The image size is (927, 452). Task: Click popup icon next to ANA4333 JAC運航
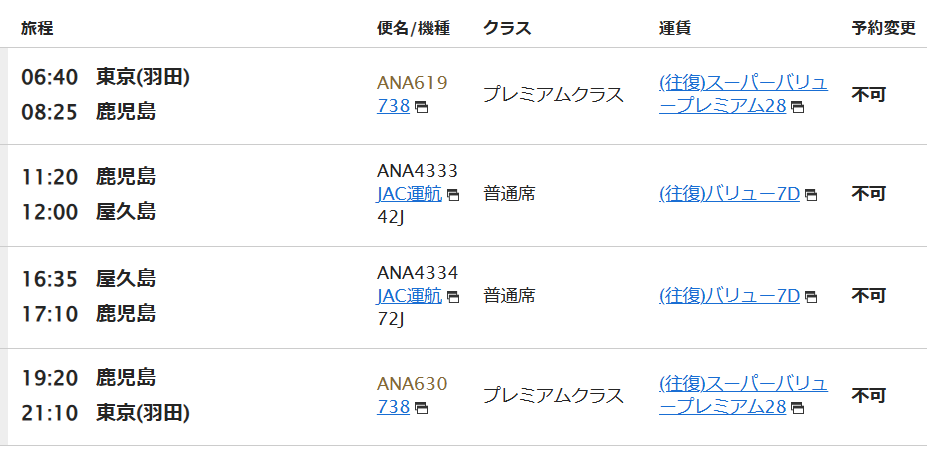click(453, 195)
